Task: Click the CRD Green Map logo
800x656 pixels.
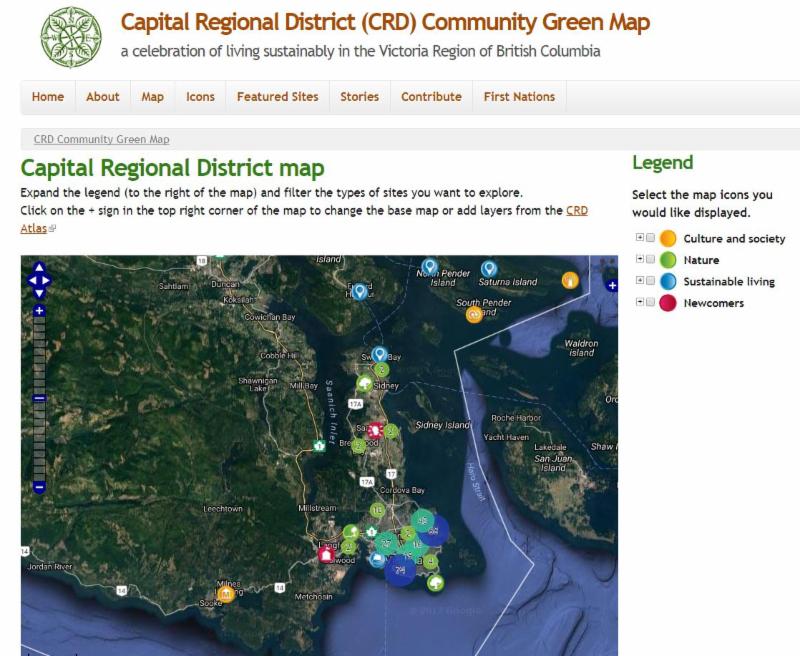Action: pyautogui.click(x=71, y=37)
